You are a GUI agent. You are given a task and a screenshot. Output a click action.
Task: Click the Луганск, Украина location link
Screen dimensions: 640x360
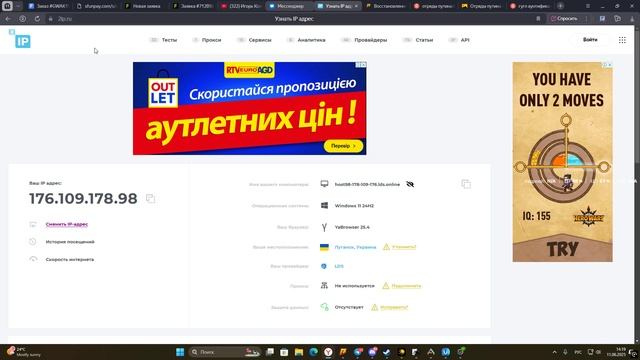pyautogui.click(x=355, y=247)
